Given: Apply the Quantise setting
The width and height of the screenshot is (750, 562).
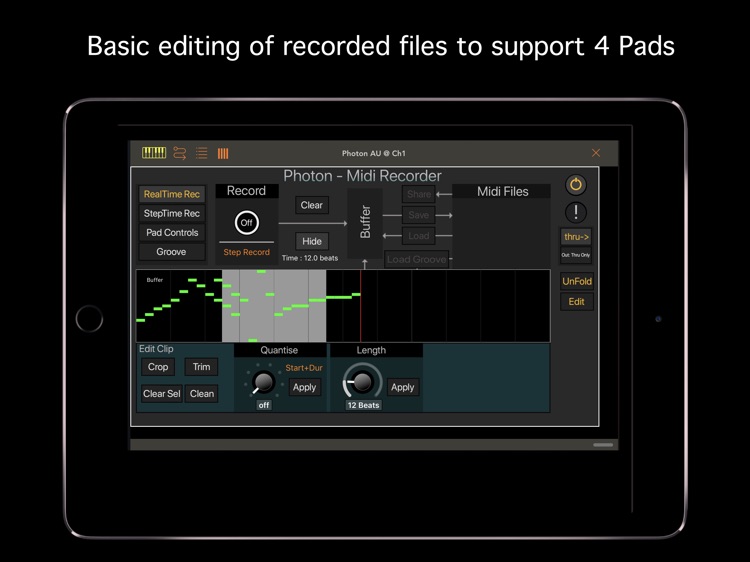Looking at the screenshot, I should tap(304, 387).
